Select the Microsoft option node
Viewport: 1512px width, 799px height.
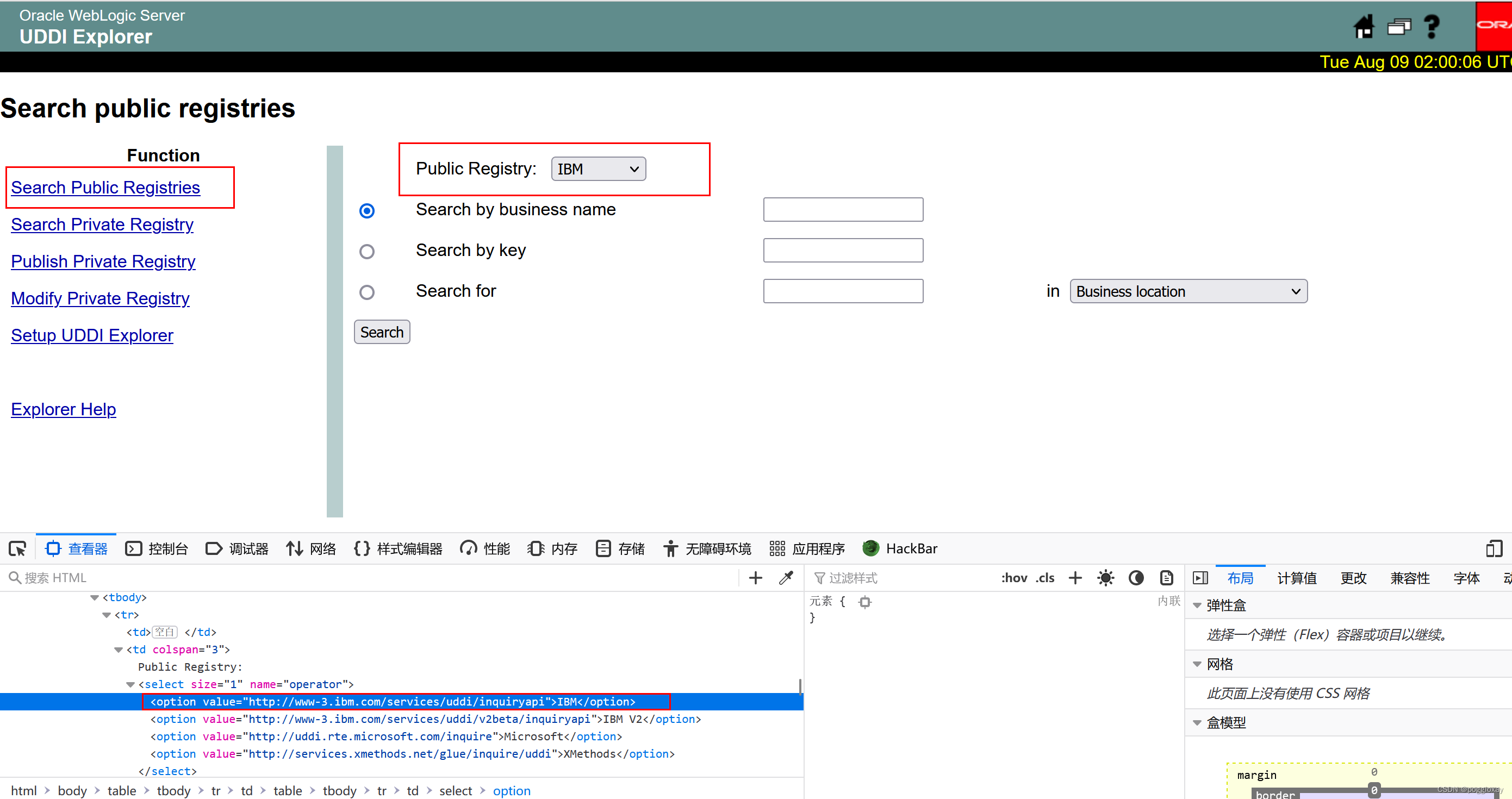pyautogui.click(x=386, y=737)
